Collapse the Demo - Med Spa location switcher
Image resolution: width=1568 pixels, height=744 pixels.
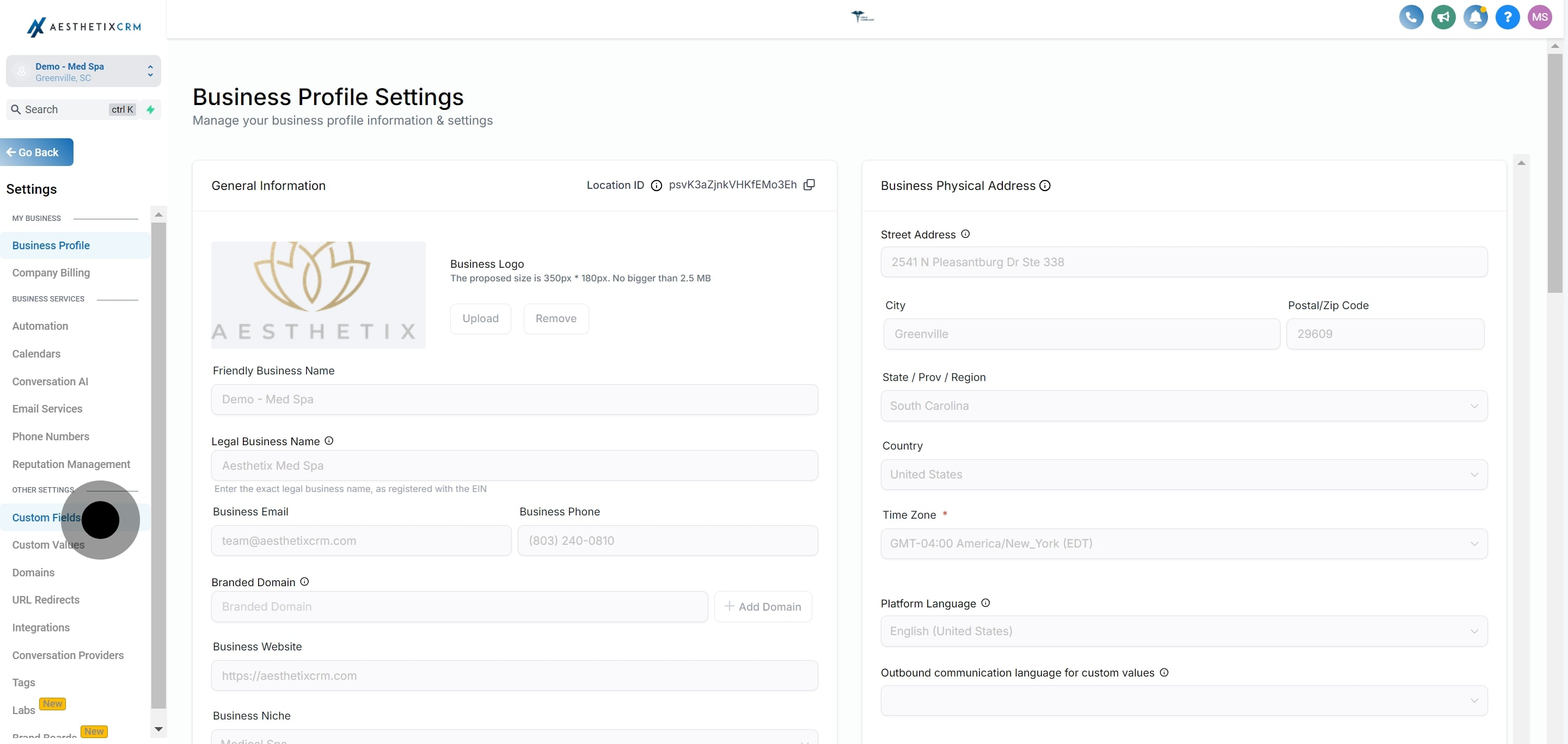pos(150,66)
